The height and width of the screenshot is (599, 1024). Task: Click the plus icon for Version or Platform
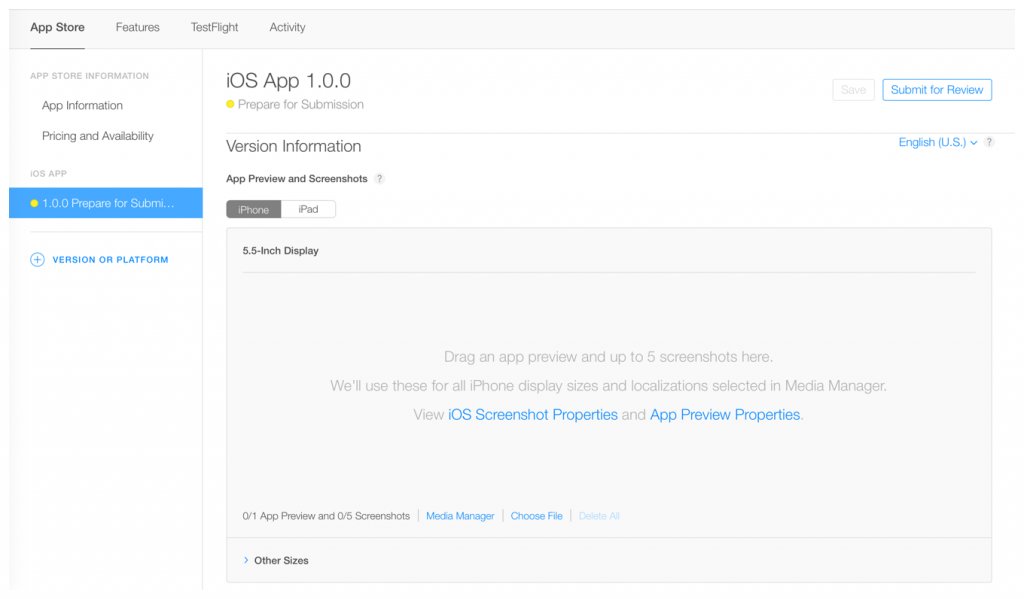click(x=38, y=260)
